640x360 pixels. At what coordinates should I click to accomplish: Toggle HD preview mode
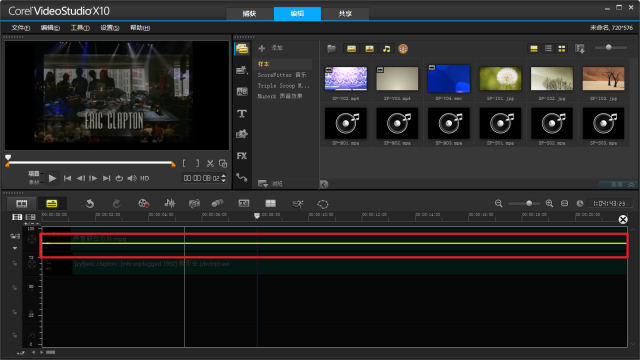tap(144, 178)
